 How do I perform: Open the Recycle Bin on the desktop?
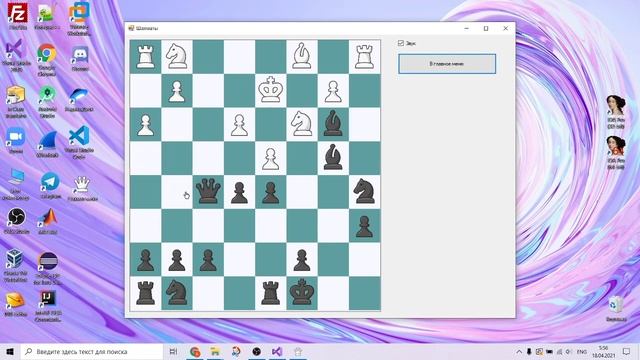pos(615,309)
